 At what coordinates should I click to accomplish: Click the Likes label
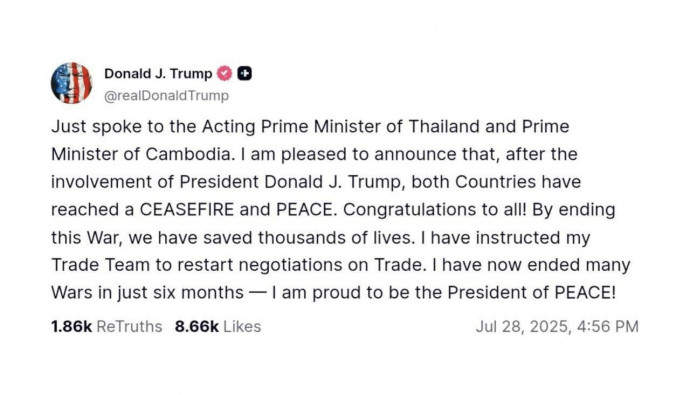242,326
